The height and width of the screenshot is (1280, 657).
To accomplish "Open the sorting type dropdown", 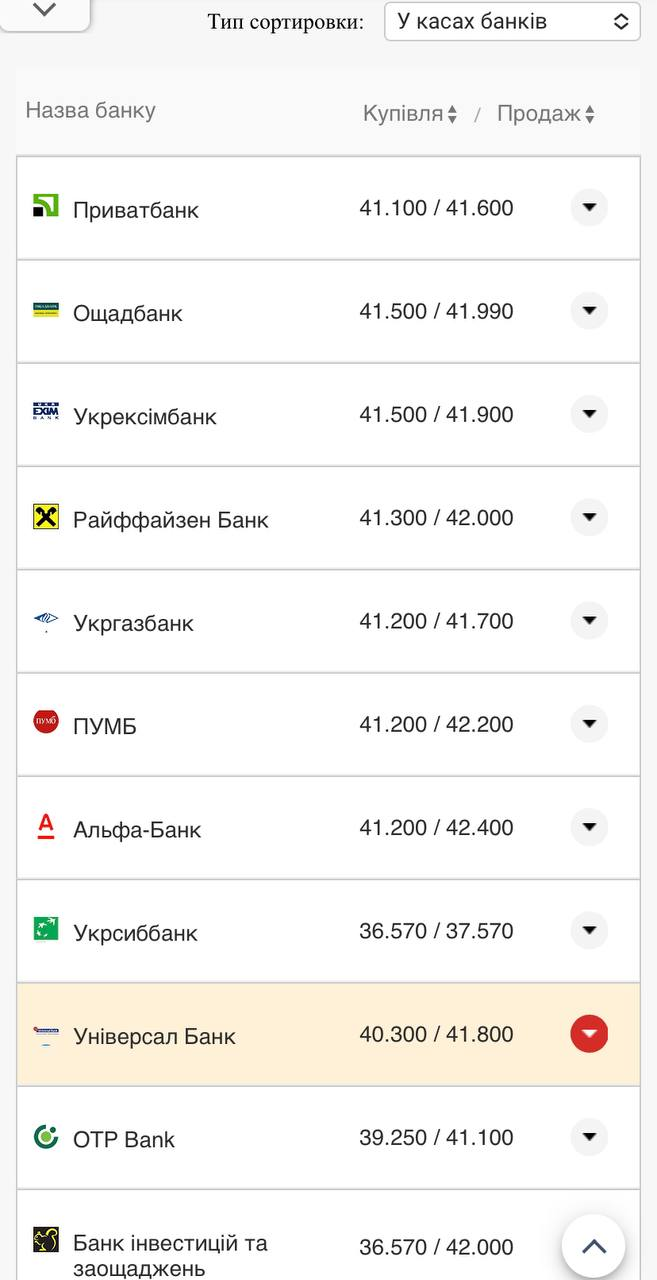I will (512, 21).
